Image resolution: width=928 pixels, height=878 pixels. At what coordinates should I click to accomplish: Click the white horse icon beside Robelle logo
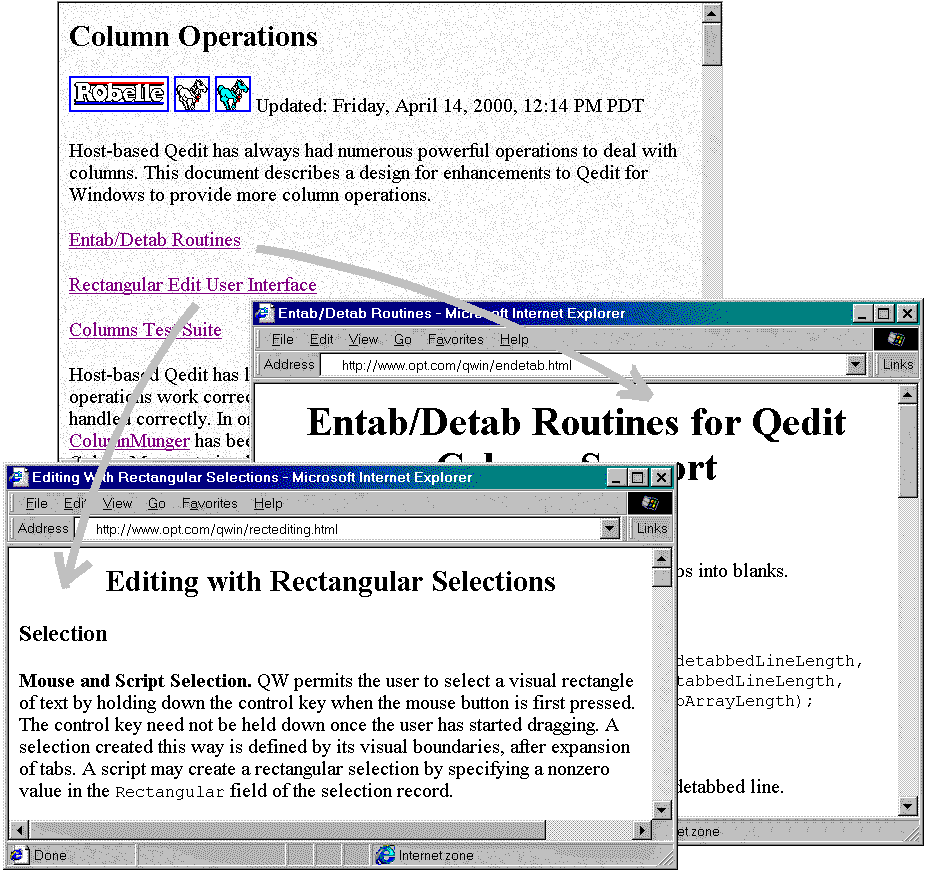[192, 94]
